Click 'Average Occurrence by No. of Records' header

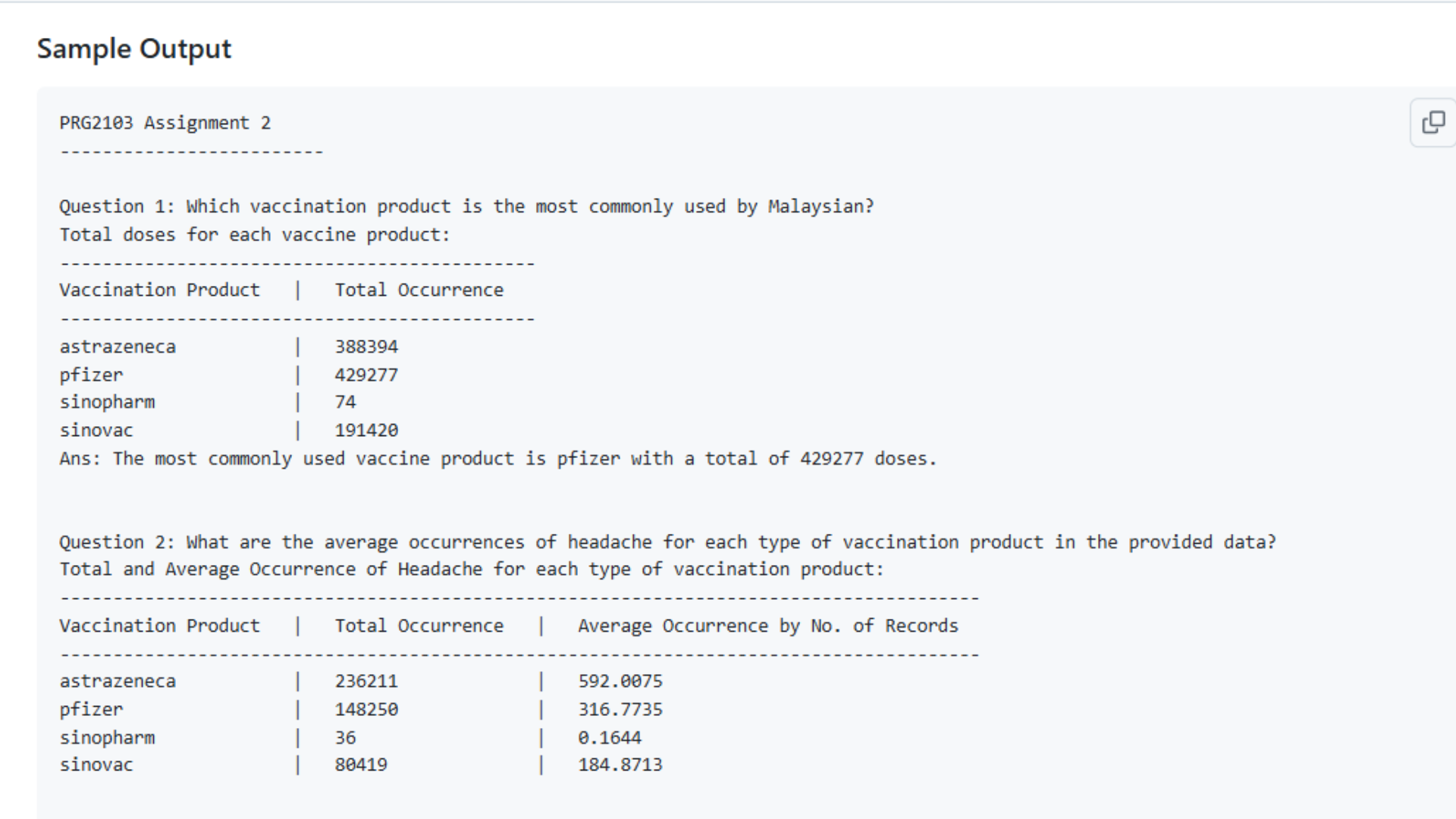click(767, 626)
